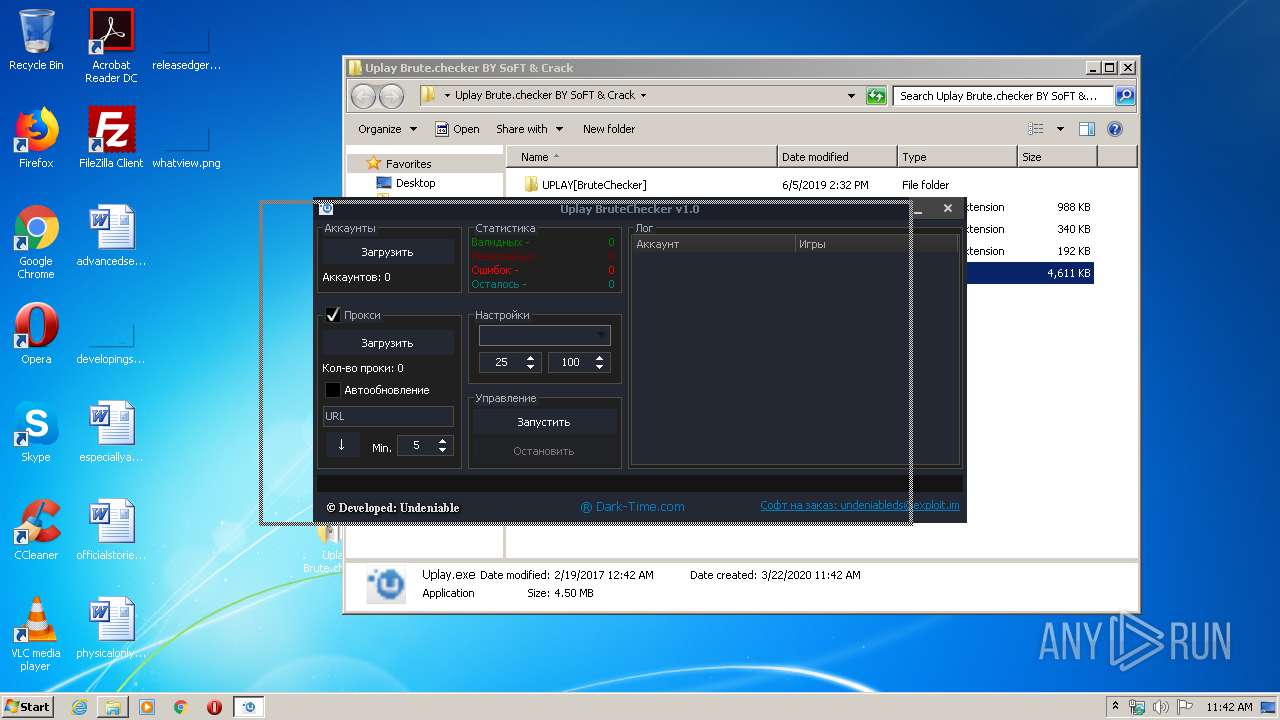Sort by the Date modified column
Image resolution: width=1280 pixels, height=720 pixels.
(837, 157)
